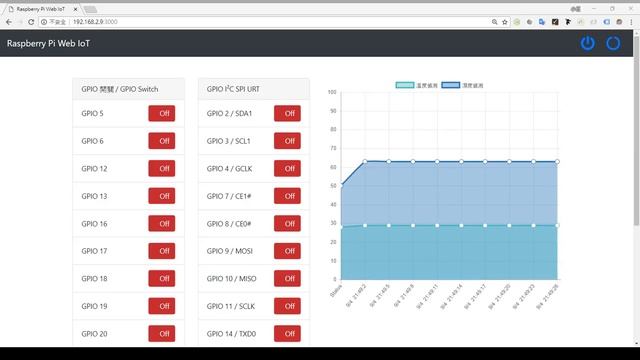Viewport: 640px width, 360px height.
Task: Switch GPIO 11 / SCLK Off button
Action: pyautogui.click(x=287, y=306)
